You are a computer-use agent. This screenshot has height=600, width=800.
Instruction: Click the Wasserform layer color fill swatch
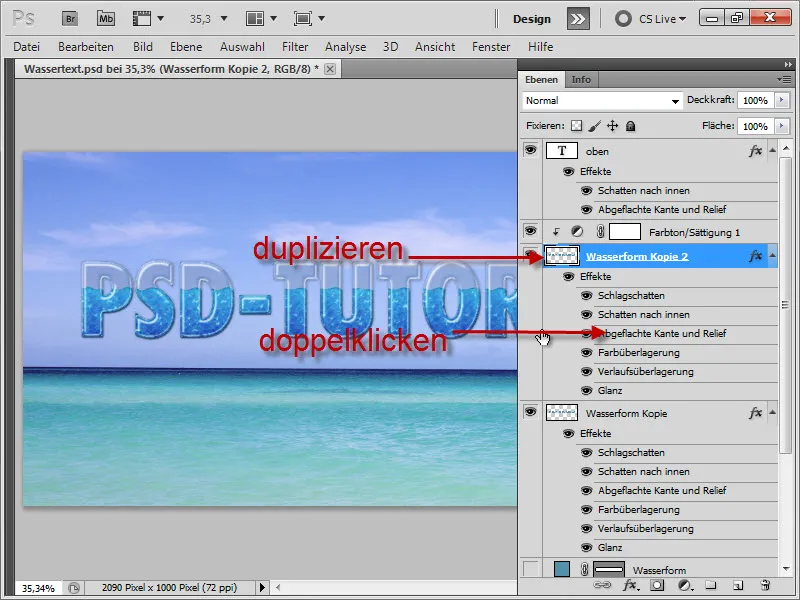tap(562, 569)
